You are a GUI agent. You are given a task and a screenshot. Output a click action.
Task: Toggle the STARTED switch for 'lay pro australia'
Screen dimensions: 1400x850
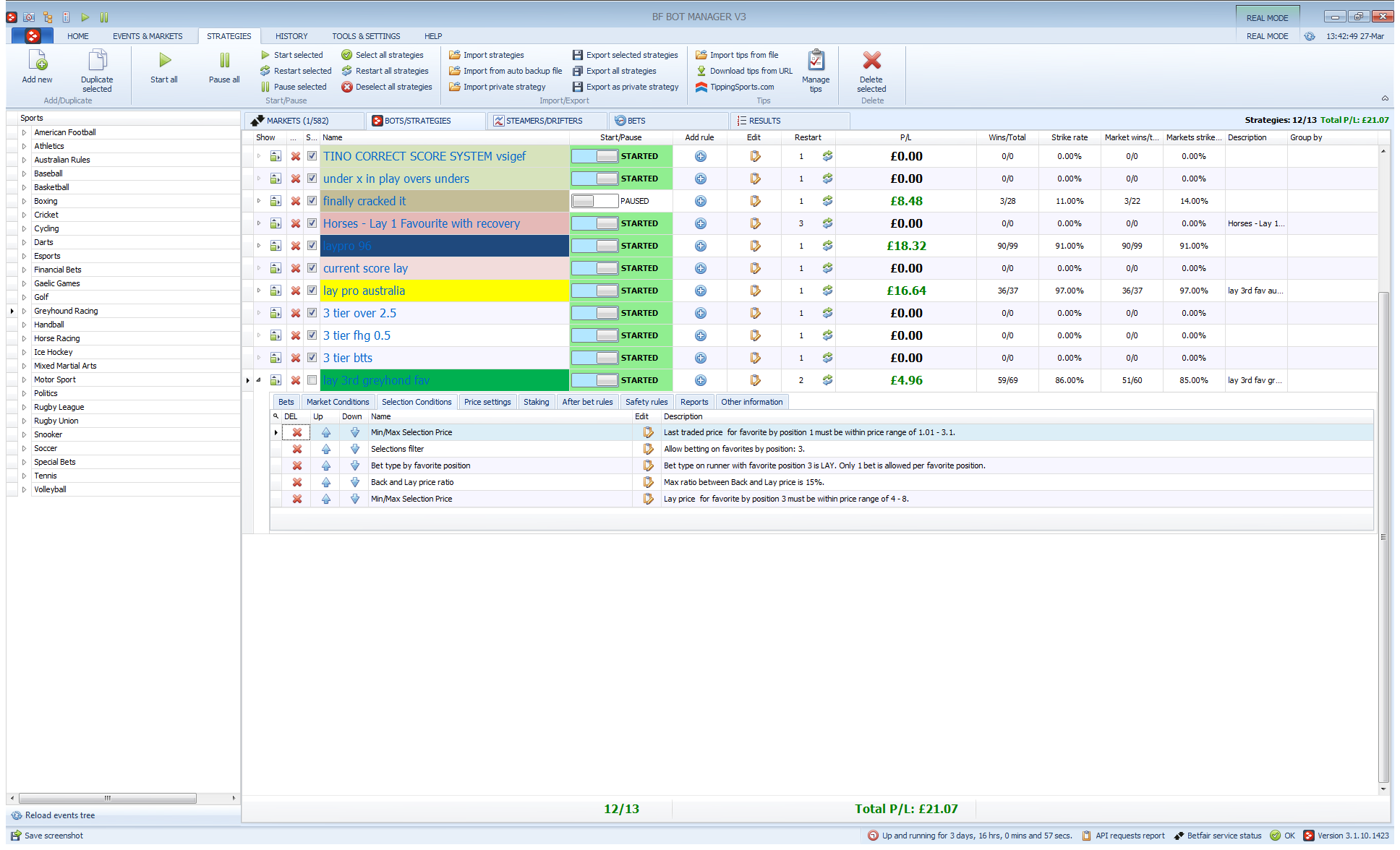coord(594,291)
